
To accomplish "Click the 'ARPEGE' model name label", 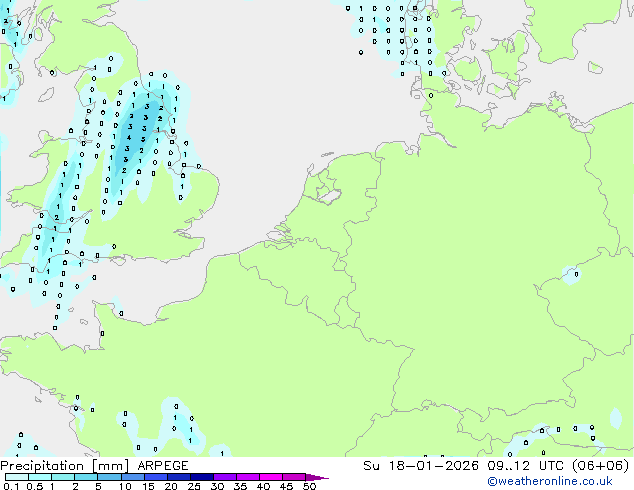I will pos(163,466).
